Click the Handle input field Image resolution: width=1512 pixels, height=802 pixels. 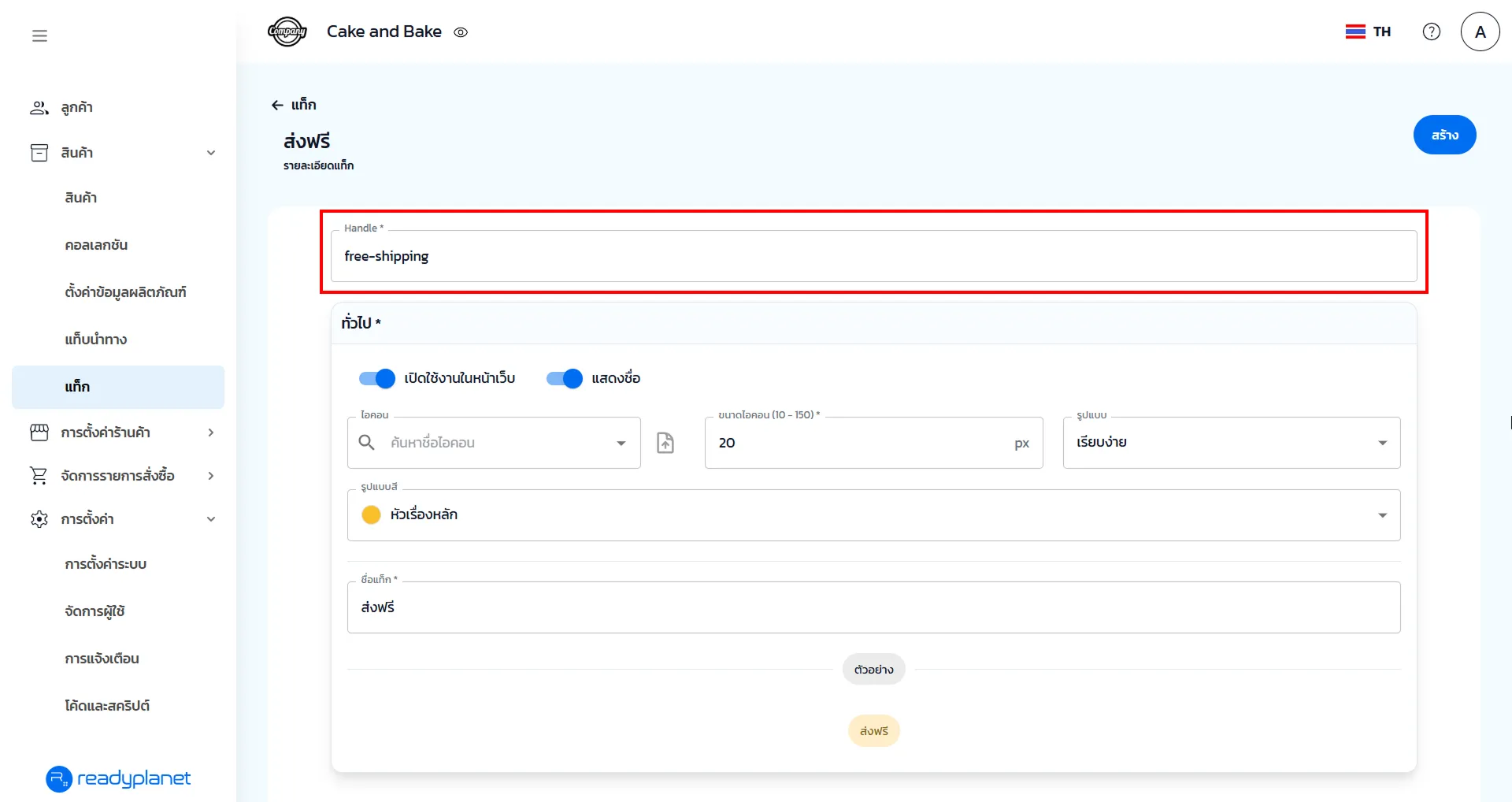[x=873, y=257]
